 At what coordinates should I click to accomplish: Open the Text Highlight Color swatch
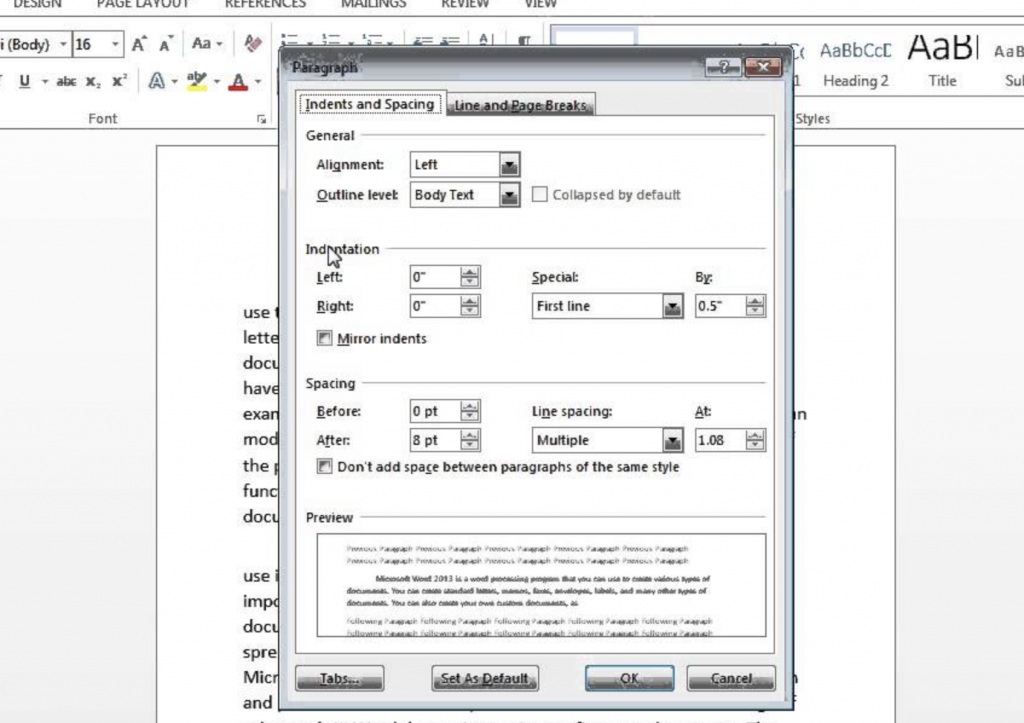coord(195,82)
